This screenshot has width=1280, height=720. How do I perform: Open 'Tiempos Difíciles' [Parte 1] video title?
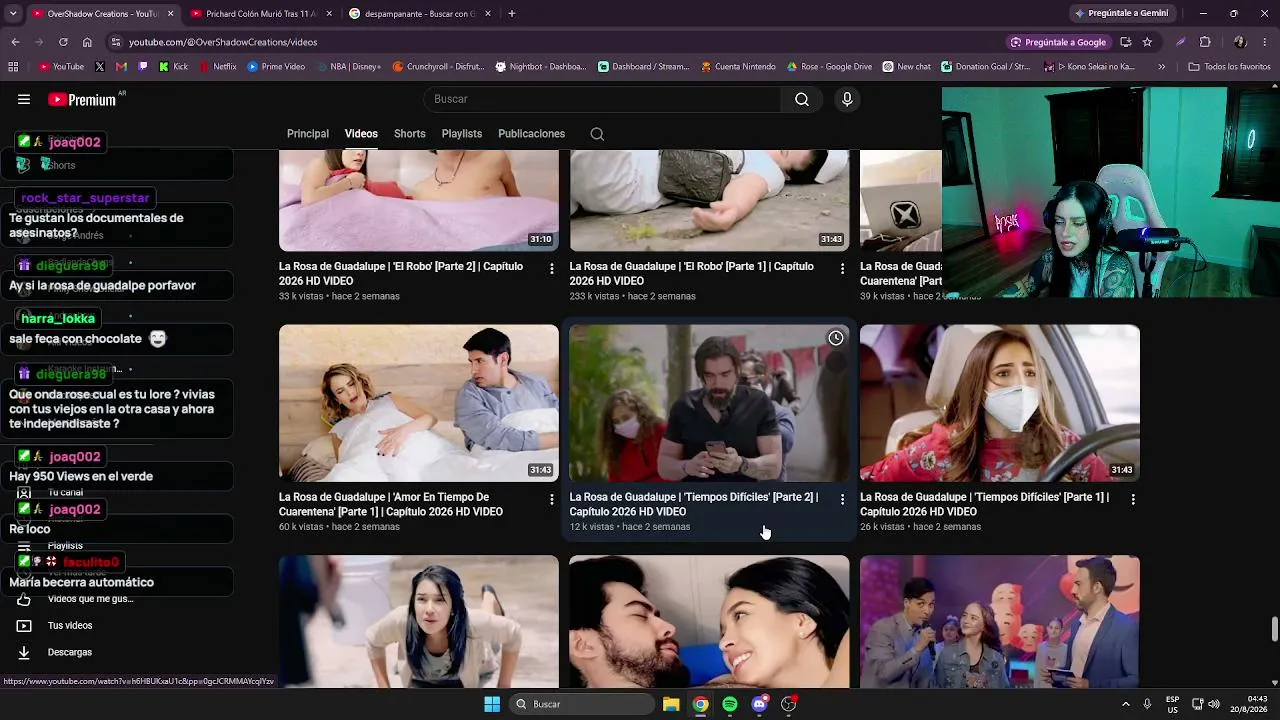[x=984, y=504]
